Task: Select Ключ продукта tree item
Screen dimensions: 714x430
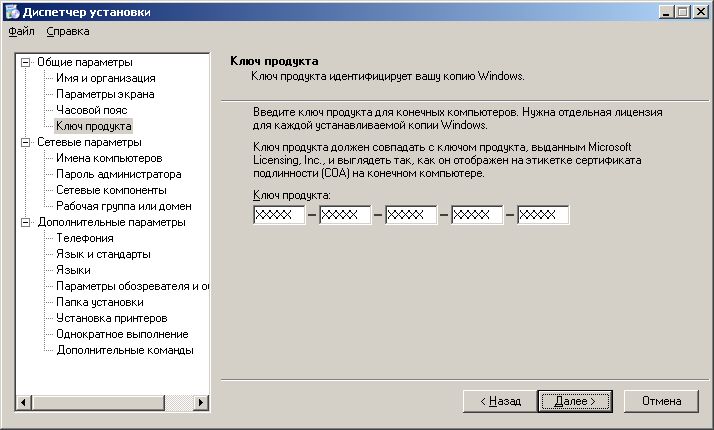Action: 93,126
